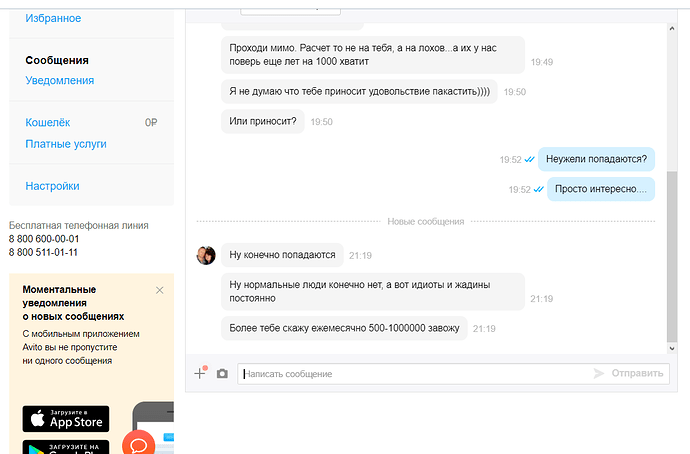Click read checkmarks beside "Просто интересно...."
The width and height of the screenshot is (690, 454).
pyautogui.click(x=539, y=189)
